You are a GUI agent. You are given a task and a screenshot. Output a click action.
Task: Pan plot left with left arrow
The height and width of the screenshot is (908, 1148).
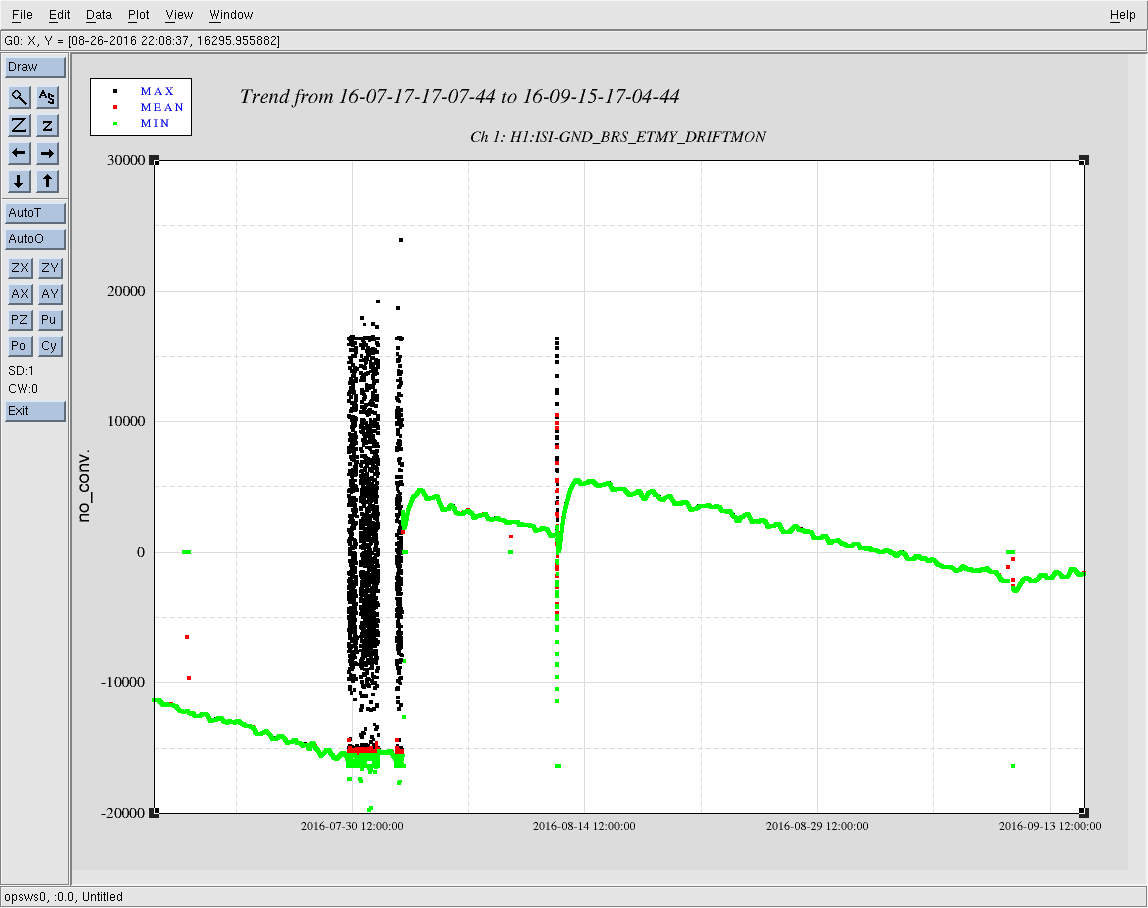19,153
